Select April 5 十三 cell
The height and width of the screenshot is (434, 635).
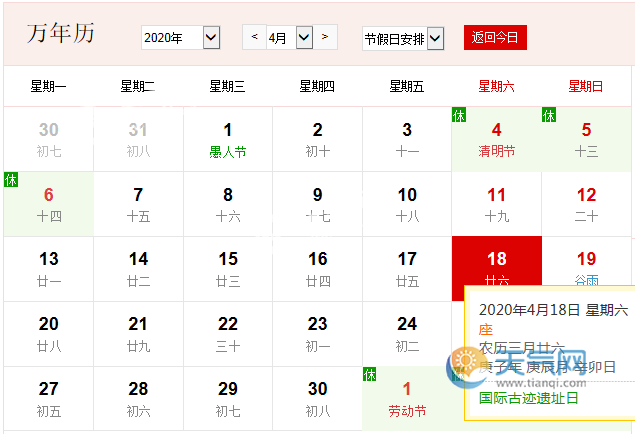[586, 139]
